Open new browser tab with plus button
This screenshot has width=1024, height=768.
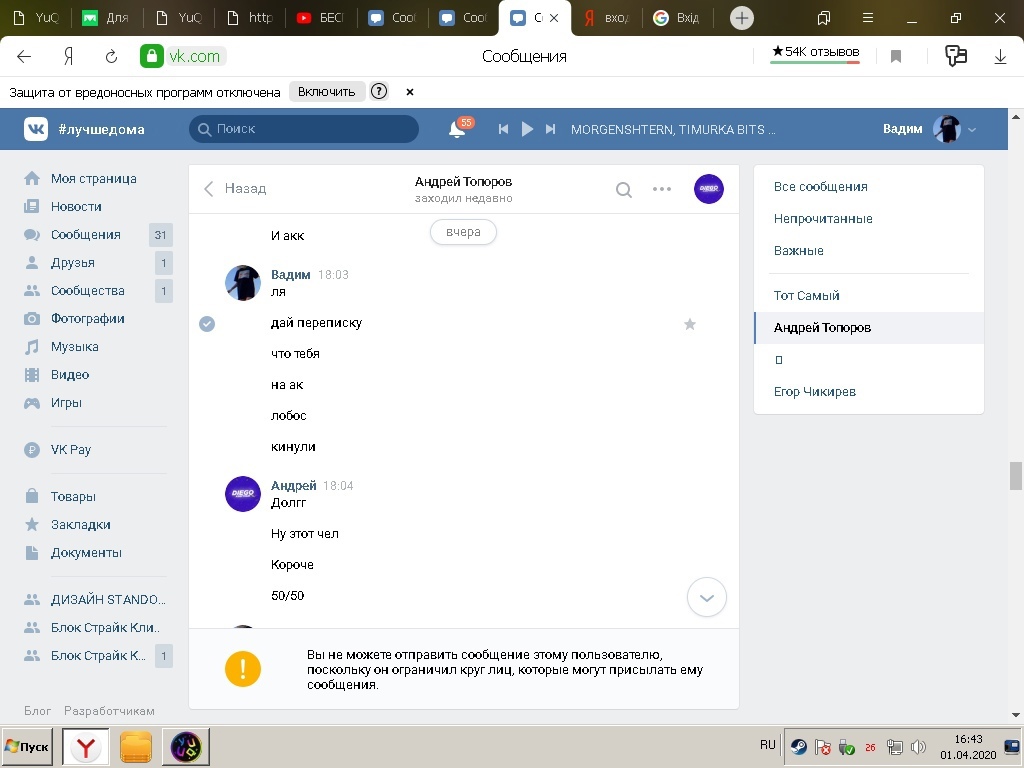click(742, 18)
